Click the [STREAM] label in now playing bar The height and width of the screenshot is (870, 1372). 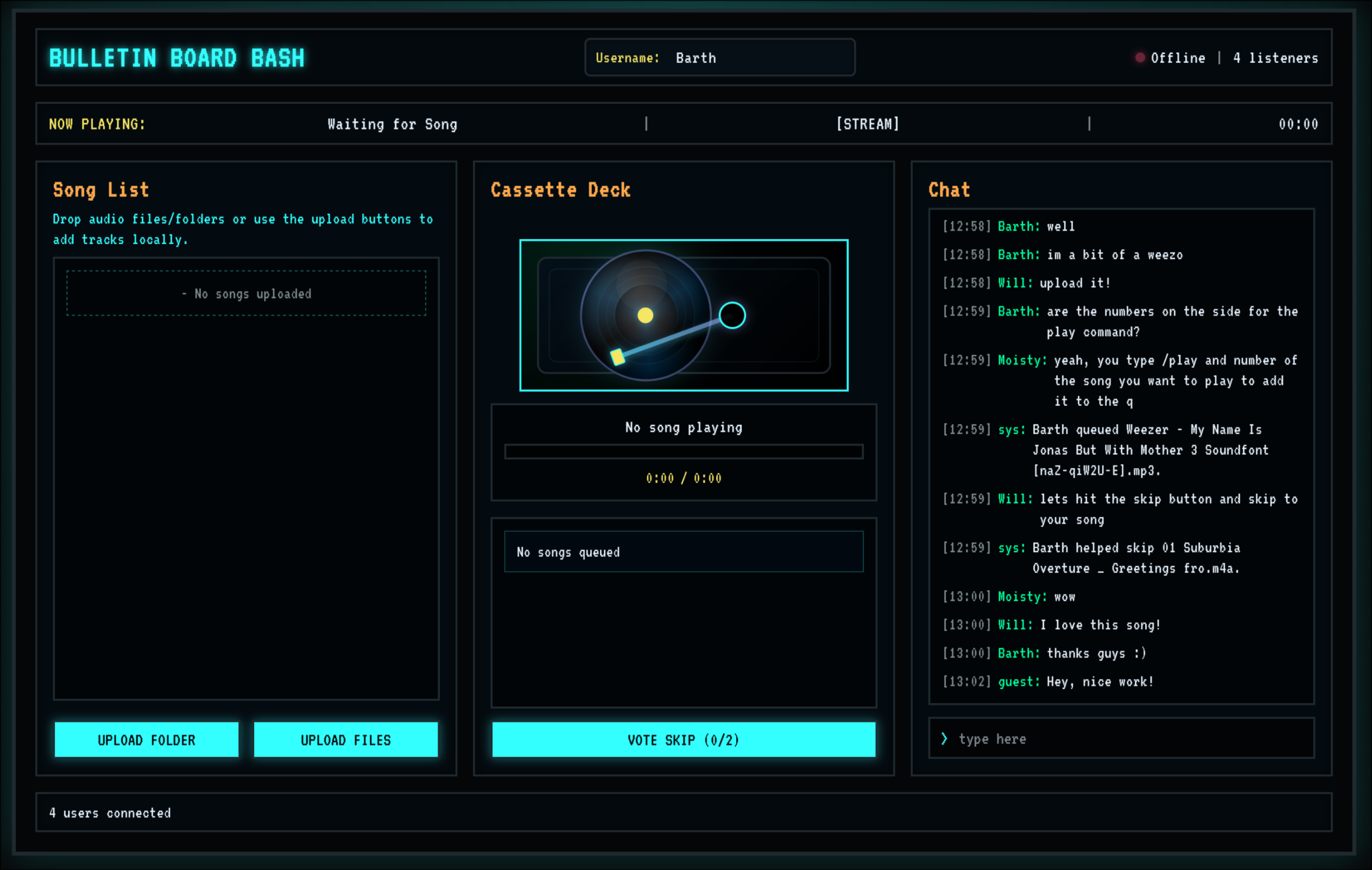(x=867, y=124)
